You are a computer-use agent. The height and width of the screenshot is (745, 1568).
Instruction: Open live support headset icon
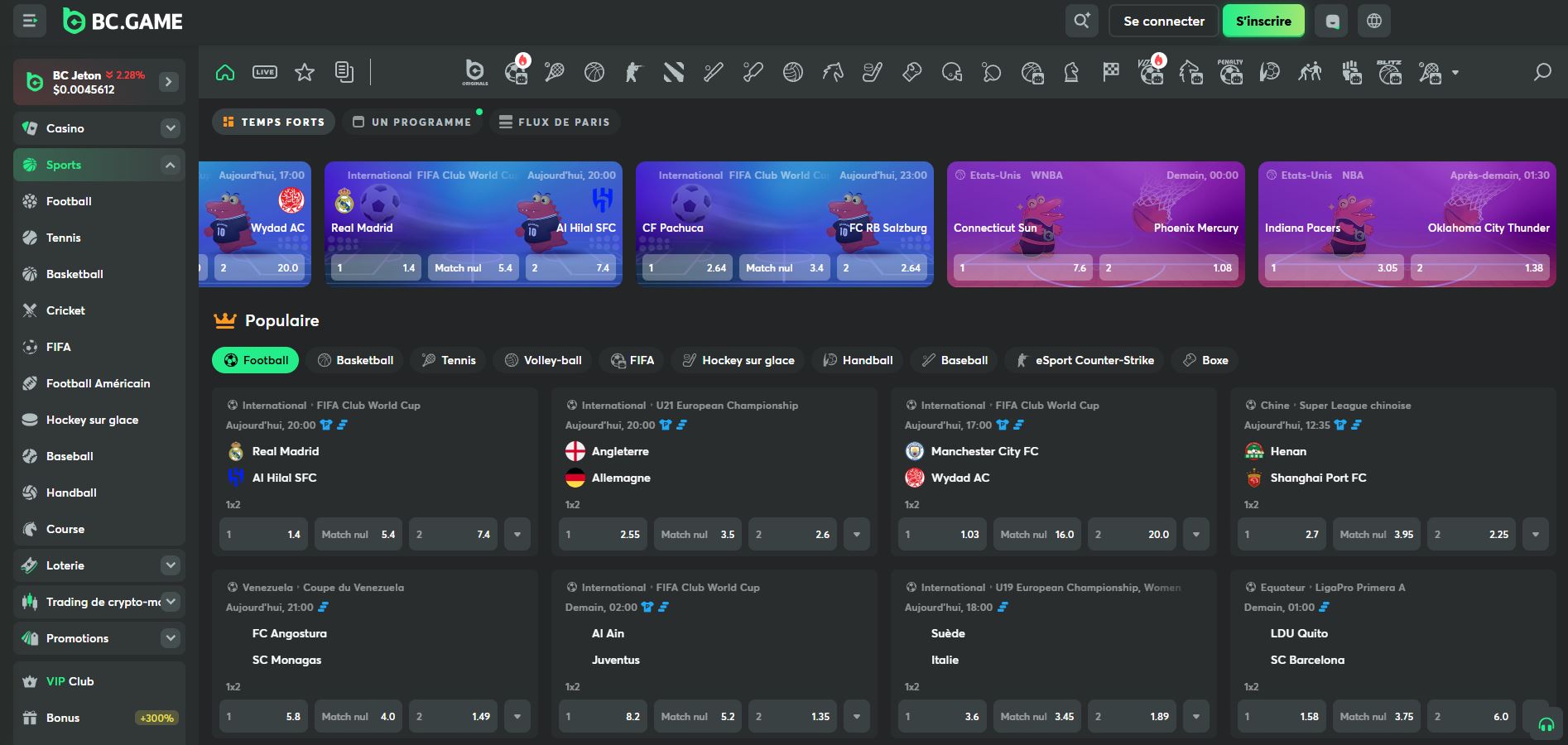point(1546,725)
